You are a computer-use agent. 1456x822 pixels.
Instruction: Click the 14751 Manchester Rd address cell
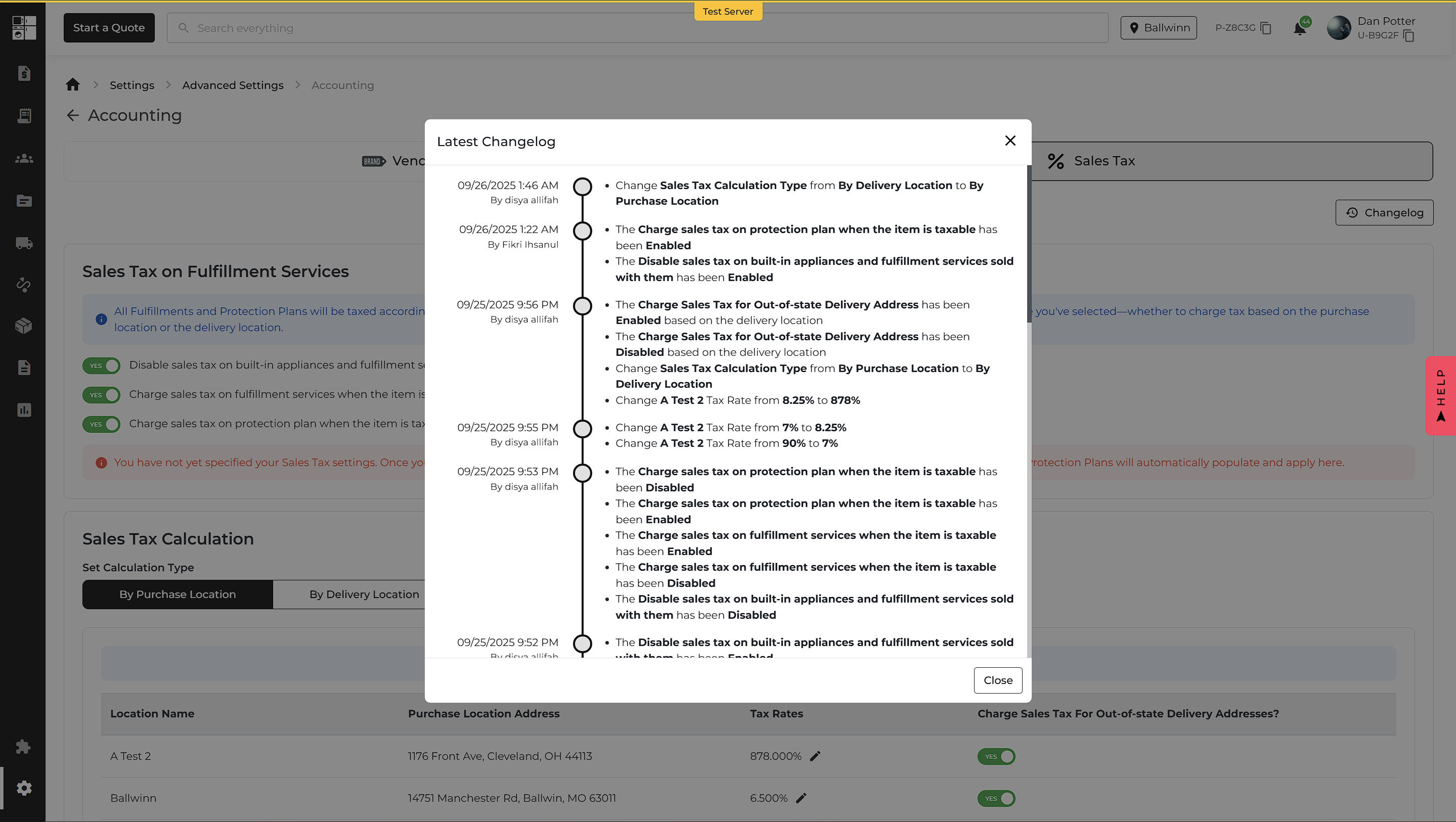click(511, 798)
